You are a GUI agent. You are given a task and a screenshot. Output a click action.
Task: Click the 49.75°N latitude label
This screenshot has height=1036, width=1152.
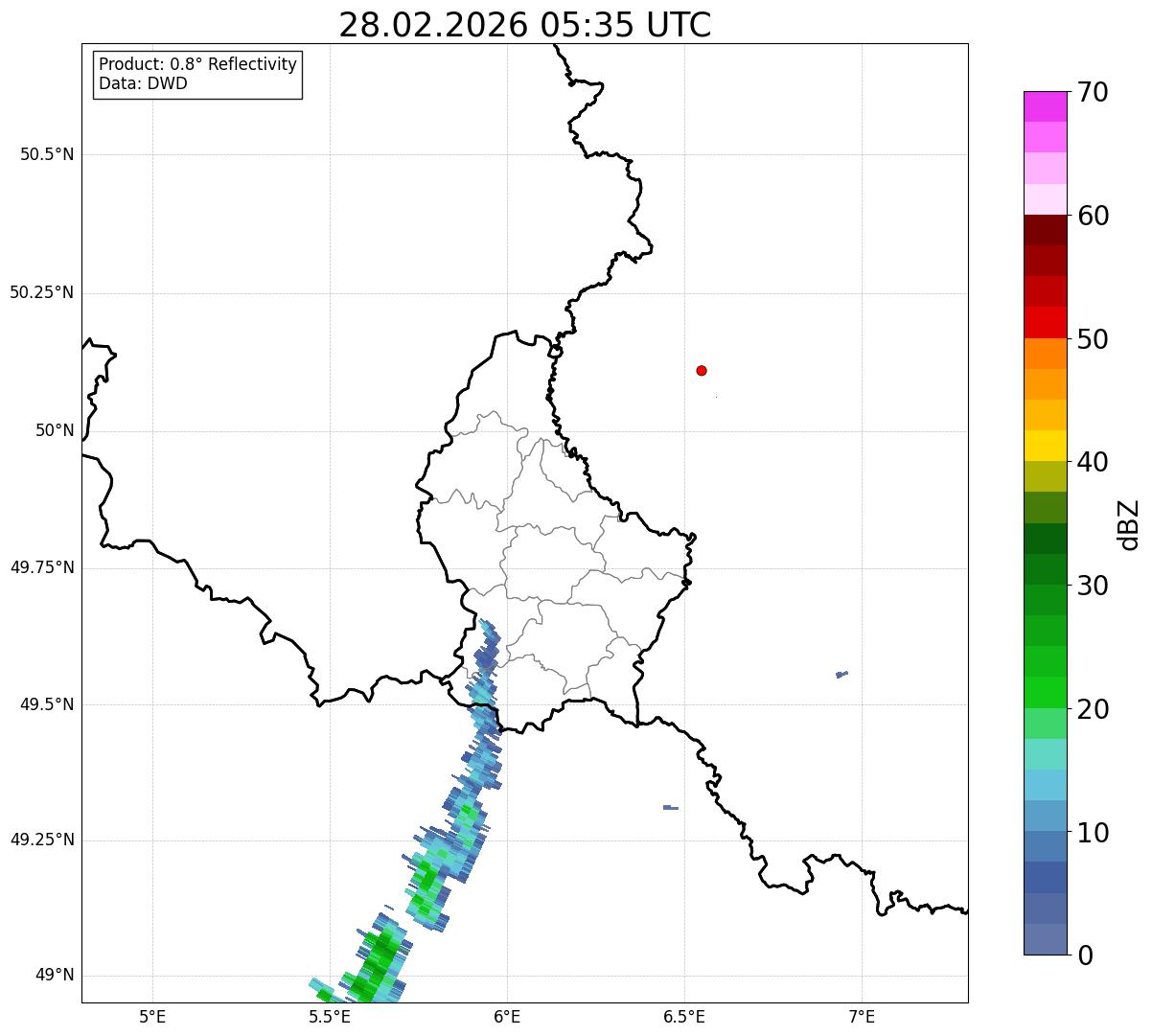point(41,567)
